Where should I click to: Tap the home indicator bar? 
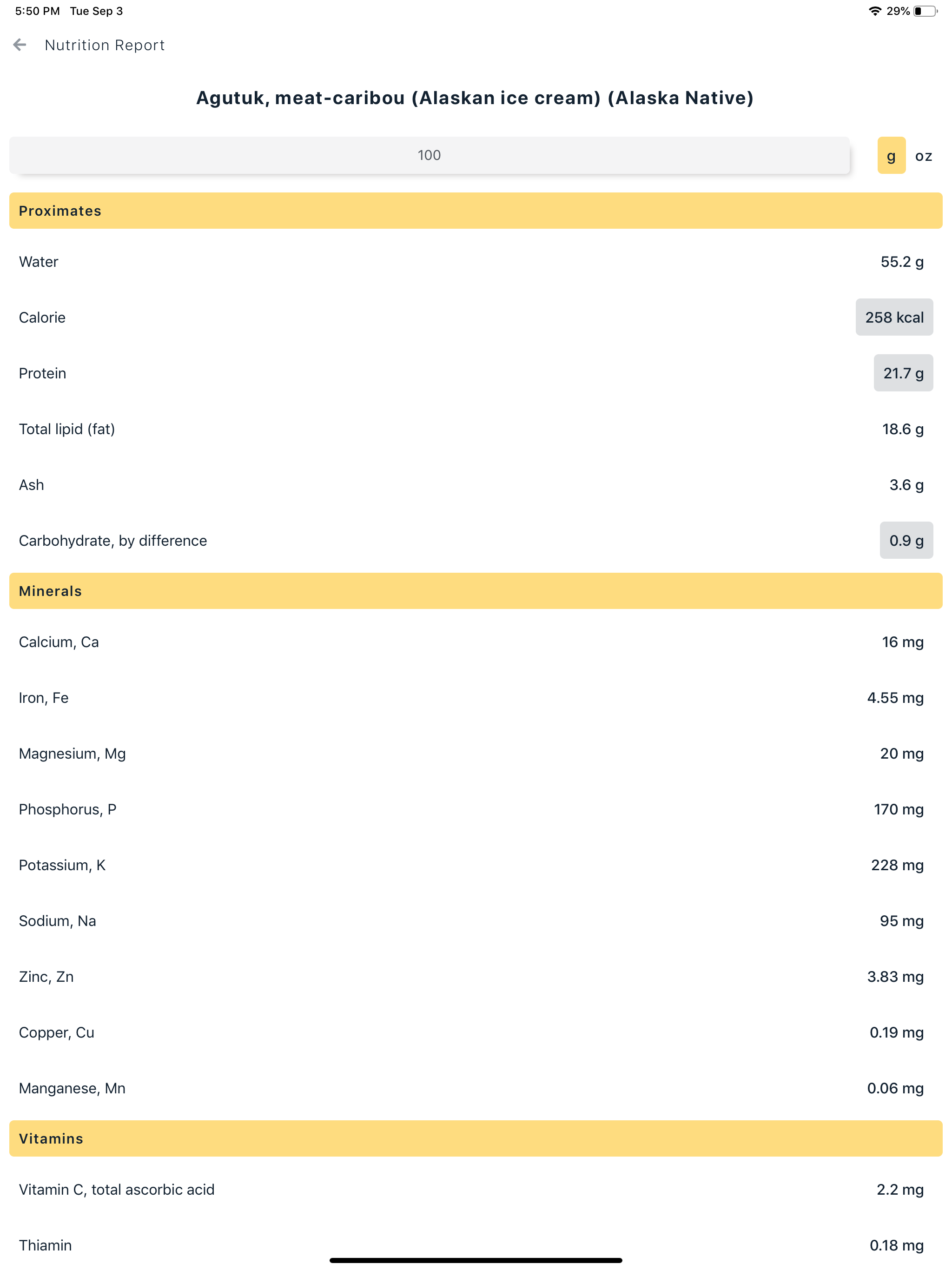(x=476, y=1260)
